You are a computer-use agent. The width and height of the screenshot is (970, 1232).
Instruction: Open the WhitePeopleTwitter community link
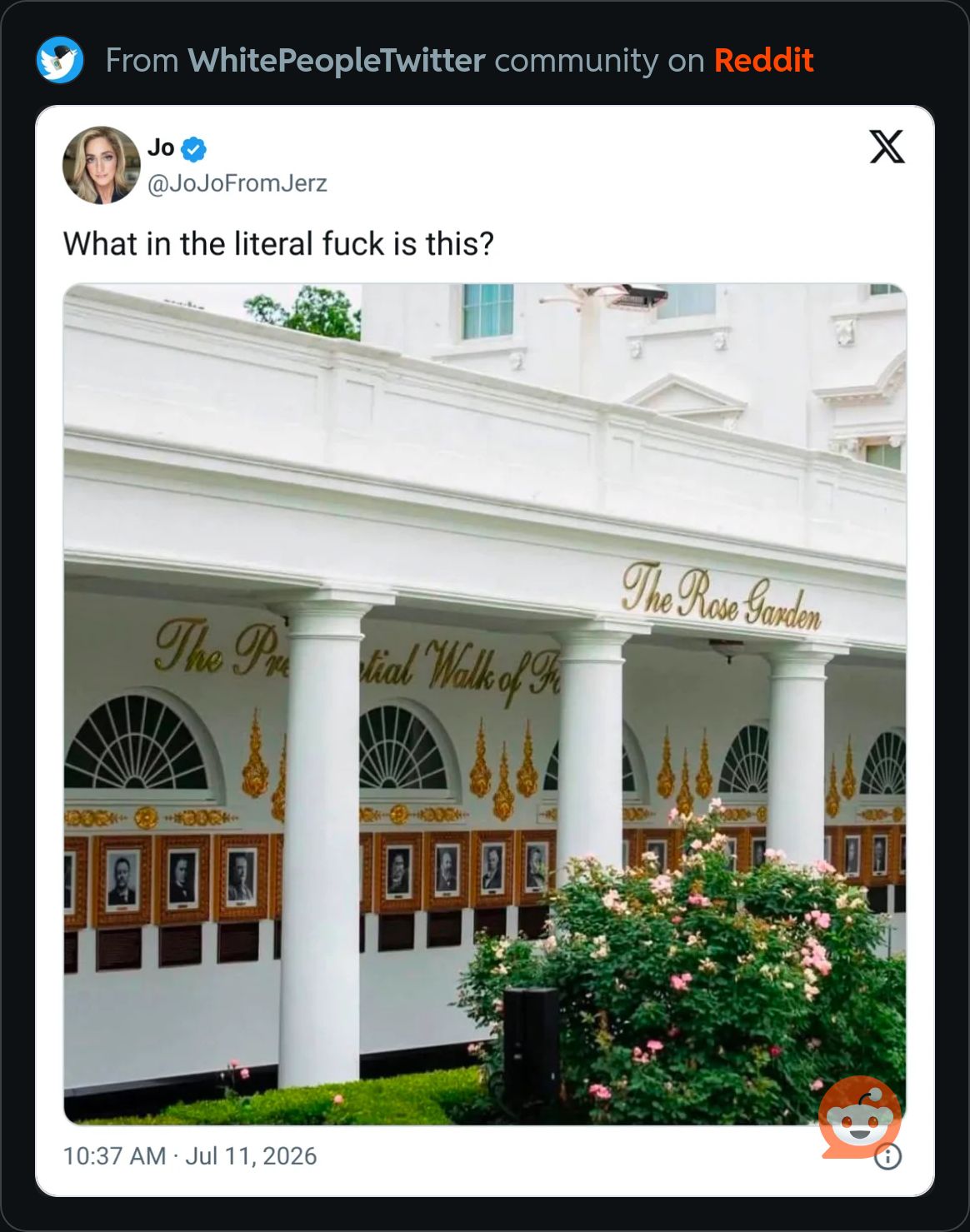click(337, 61)
